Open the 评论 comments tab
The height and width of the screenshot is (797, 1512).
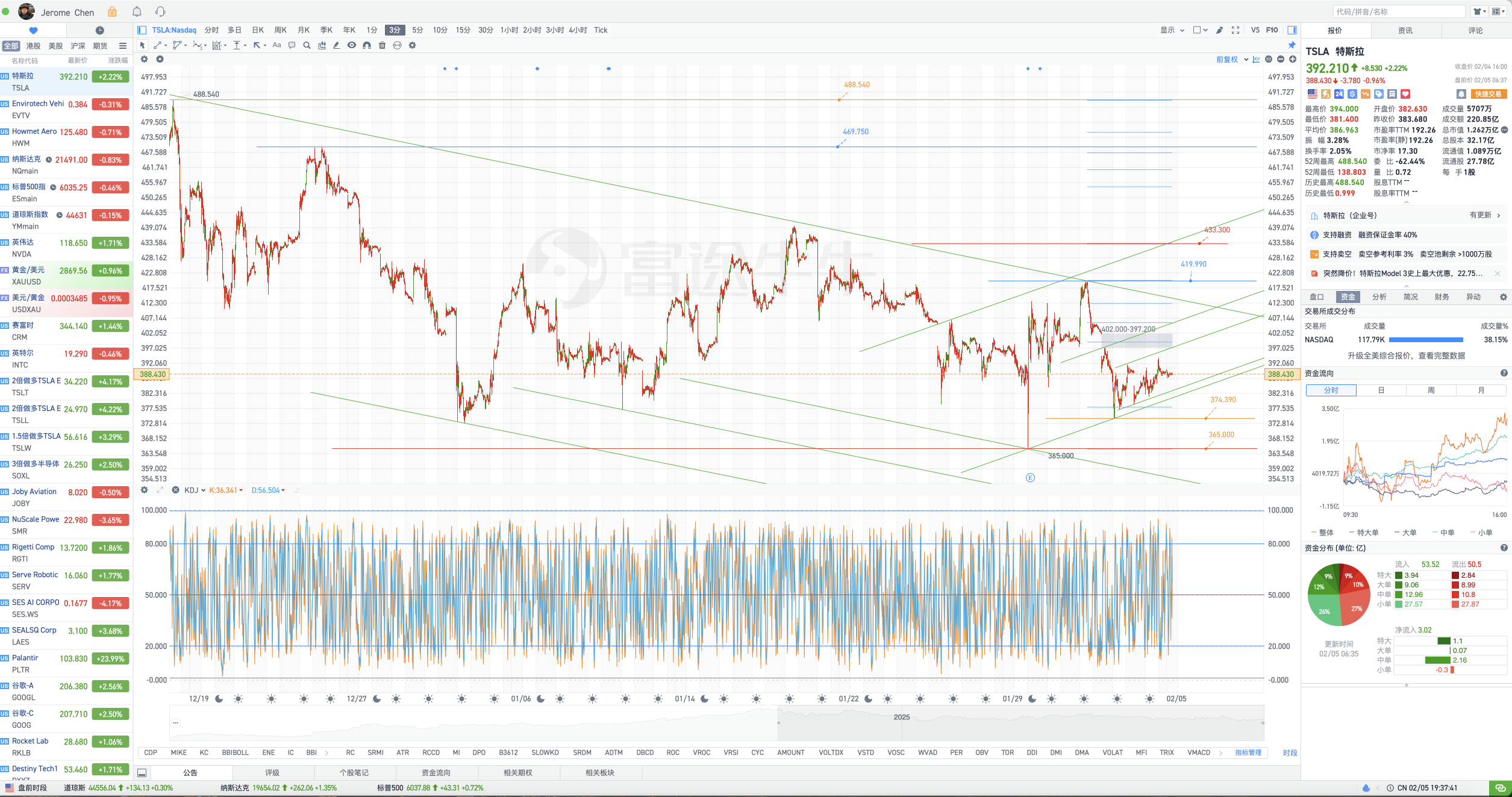click(x=1475, y=31)
